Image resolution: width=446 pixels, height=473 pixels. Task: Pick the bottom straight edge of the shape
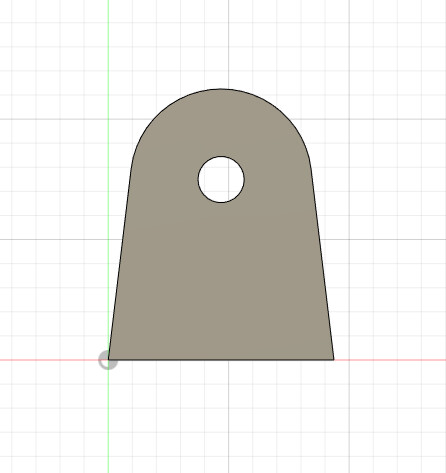(221, 360)
